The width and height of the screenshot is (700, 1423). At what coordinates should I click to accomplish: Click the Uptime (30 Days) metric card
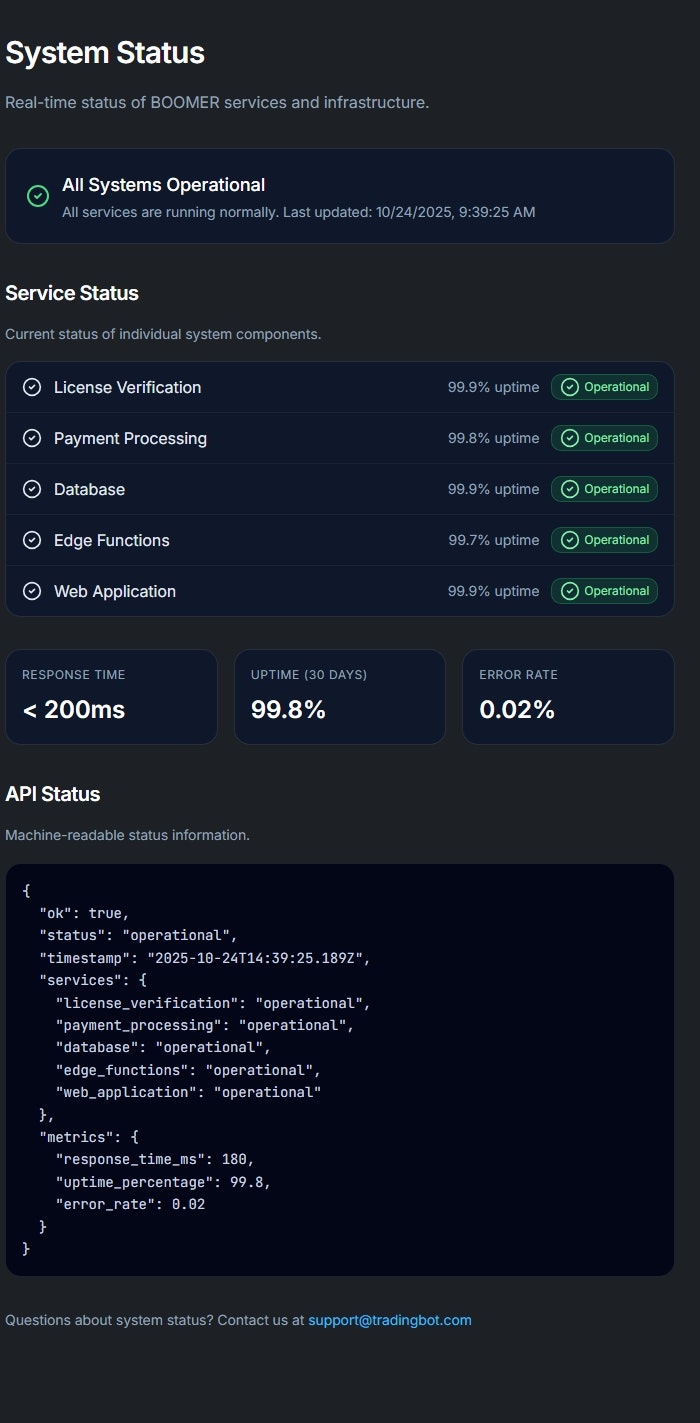coord(339,697)
